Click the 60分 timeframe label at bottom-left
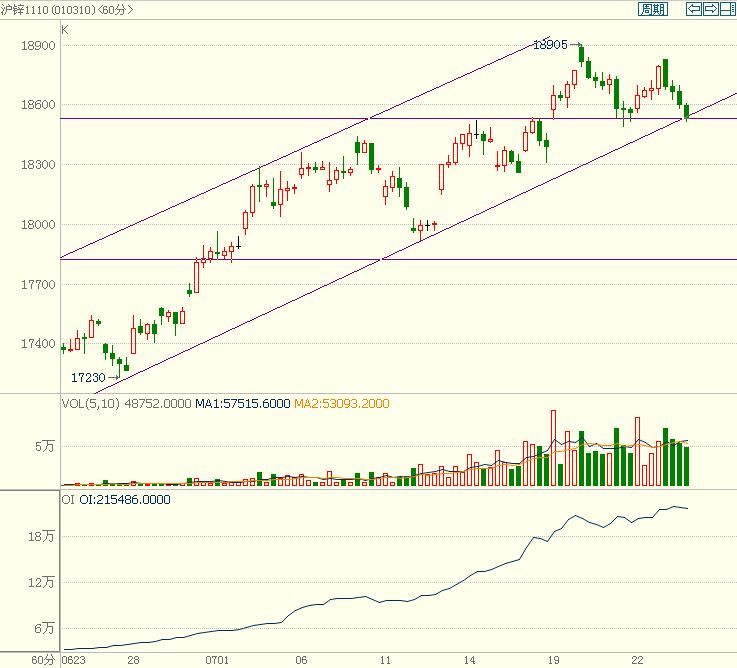The height and width of the screenshot is (668, 737). [x=43, y=660]
